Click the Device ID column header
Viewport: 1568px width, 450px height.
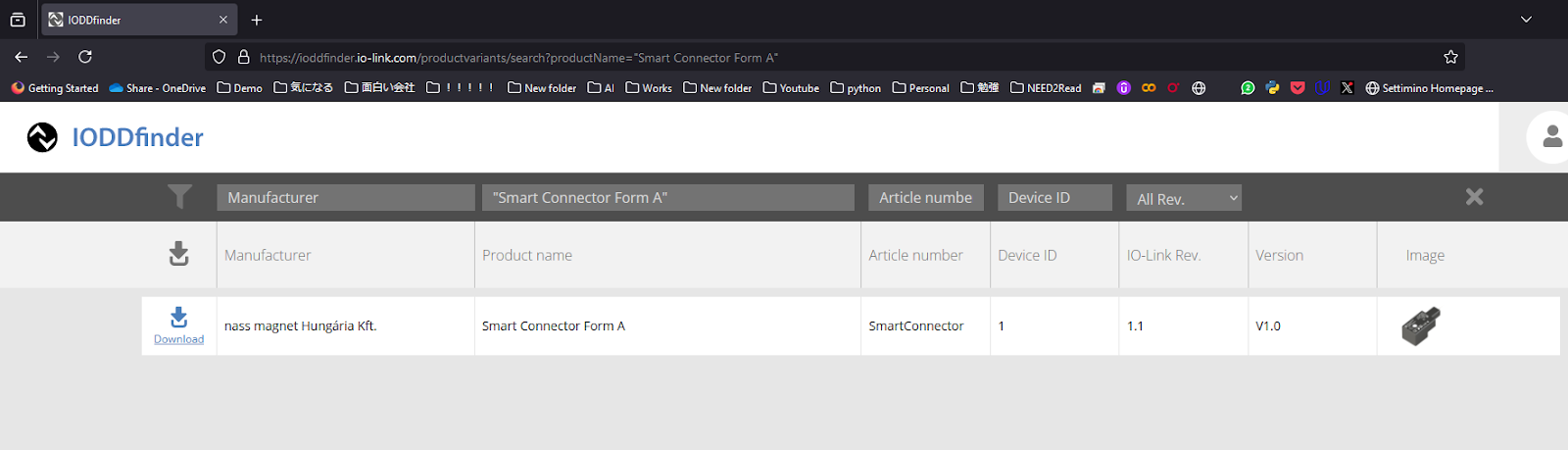1027,255
